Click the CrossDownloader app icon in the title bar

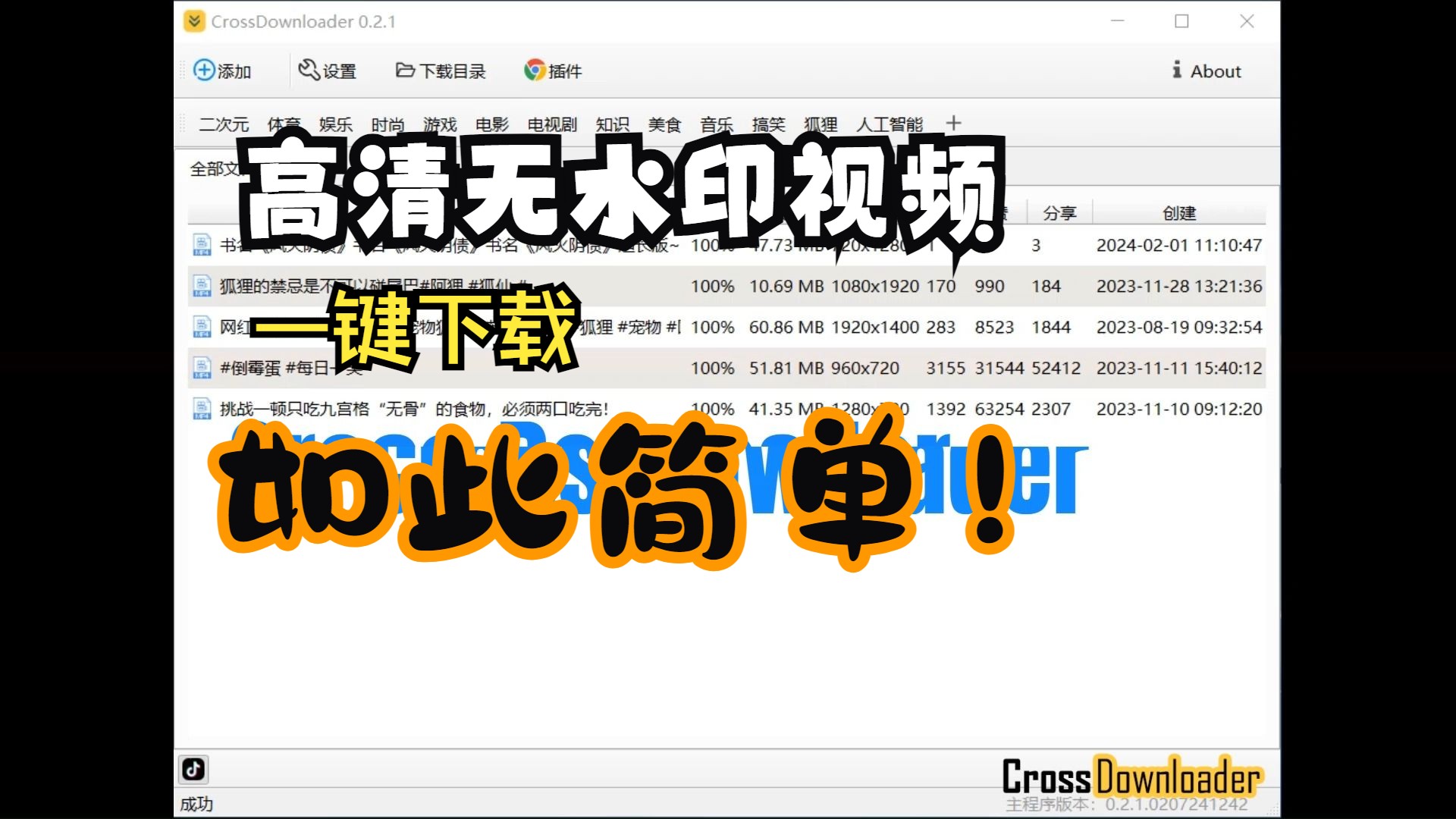coord(194,21)
